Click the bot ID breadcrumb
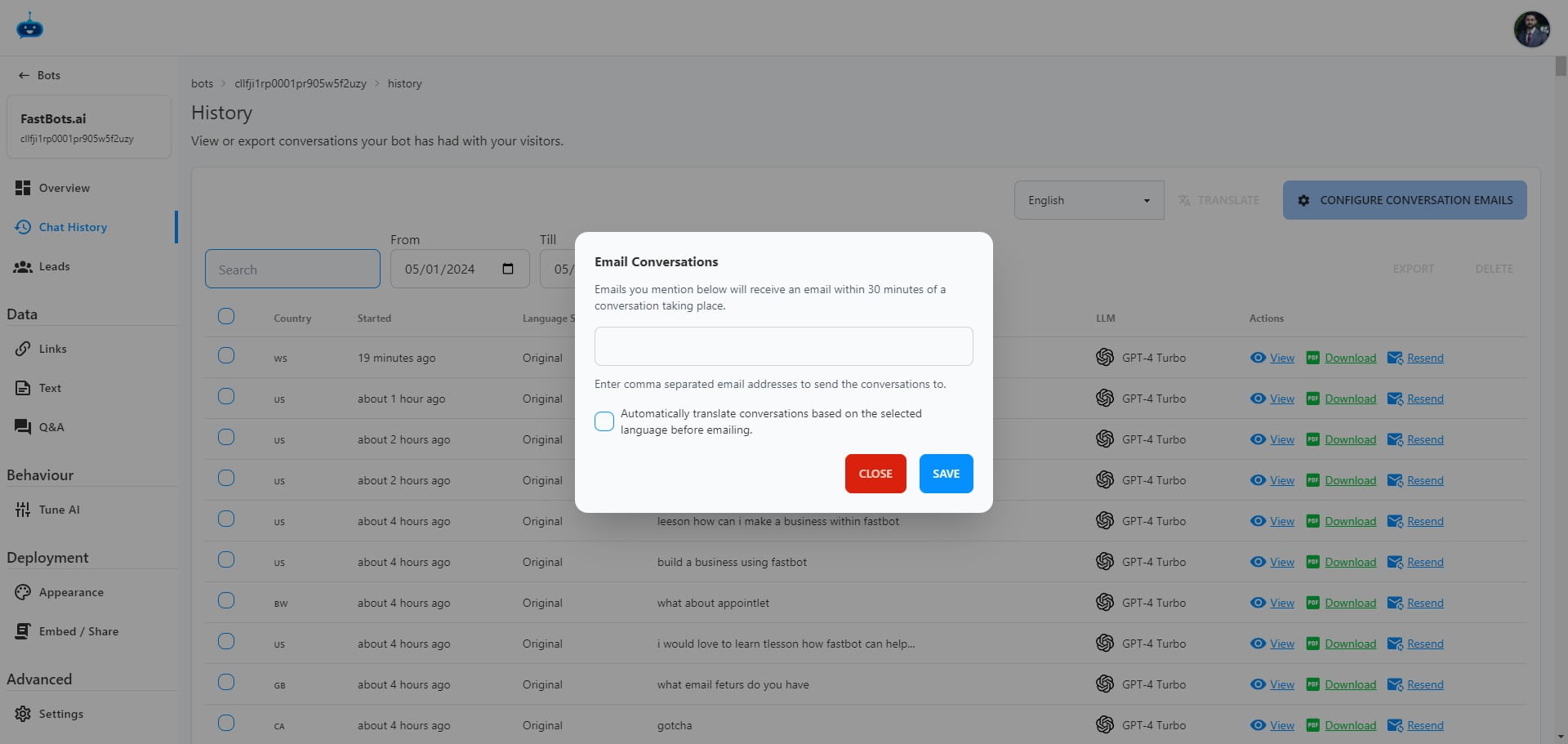 click(301, 83)
